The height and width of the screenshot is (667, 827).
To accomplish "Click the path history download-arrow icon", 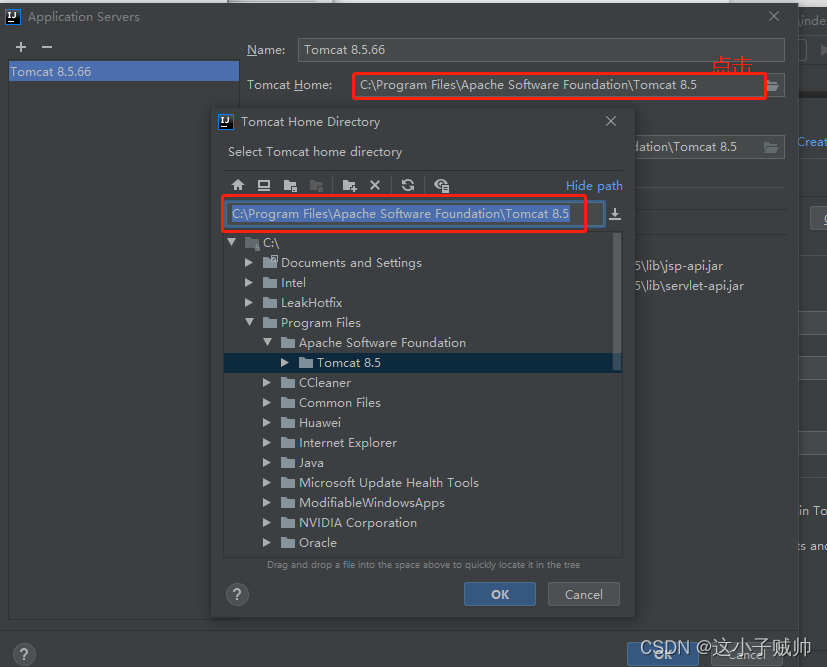I will 615,214.
